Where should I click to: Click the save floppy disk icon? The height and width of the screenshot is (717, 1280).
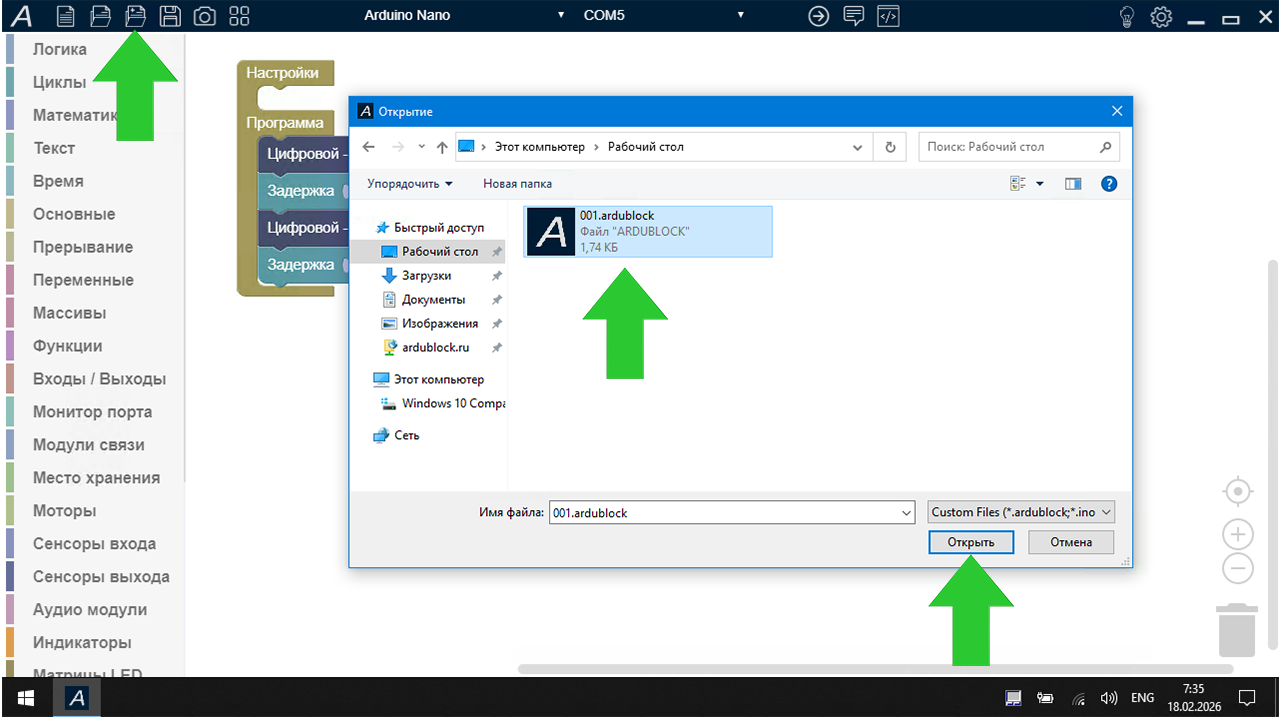click(x=170, y=16)
